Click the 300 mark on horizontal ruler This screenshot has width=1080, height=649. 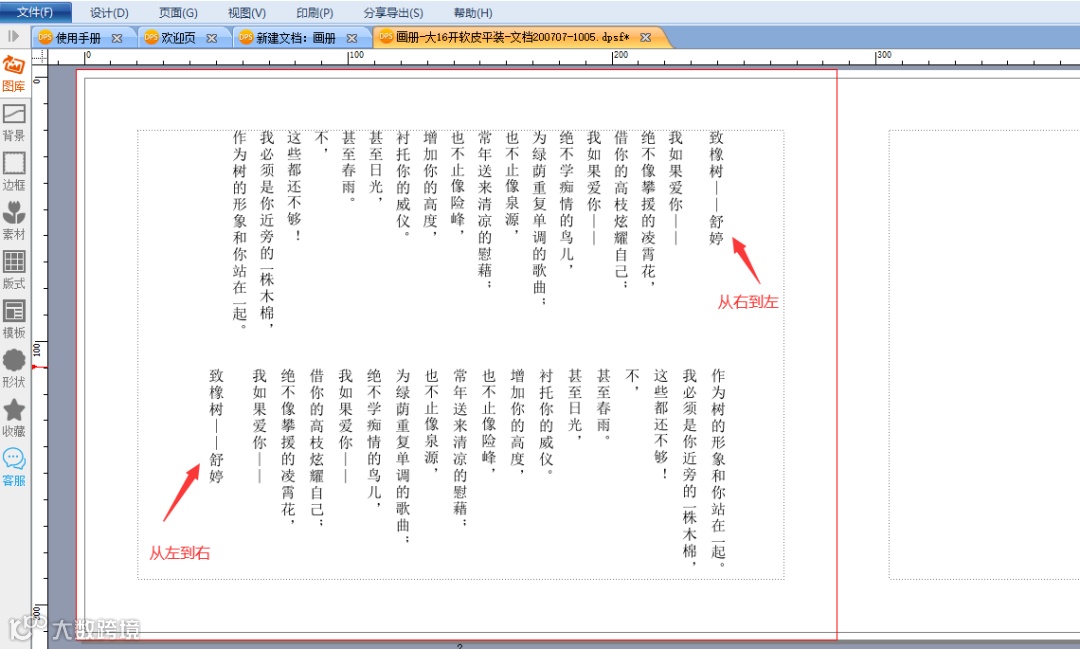(884, 55)
